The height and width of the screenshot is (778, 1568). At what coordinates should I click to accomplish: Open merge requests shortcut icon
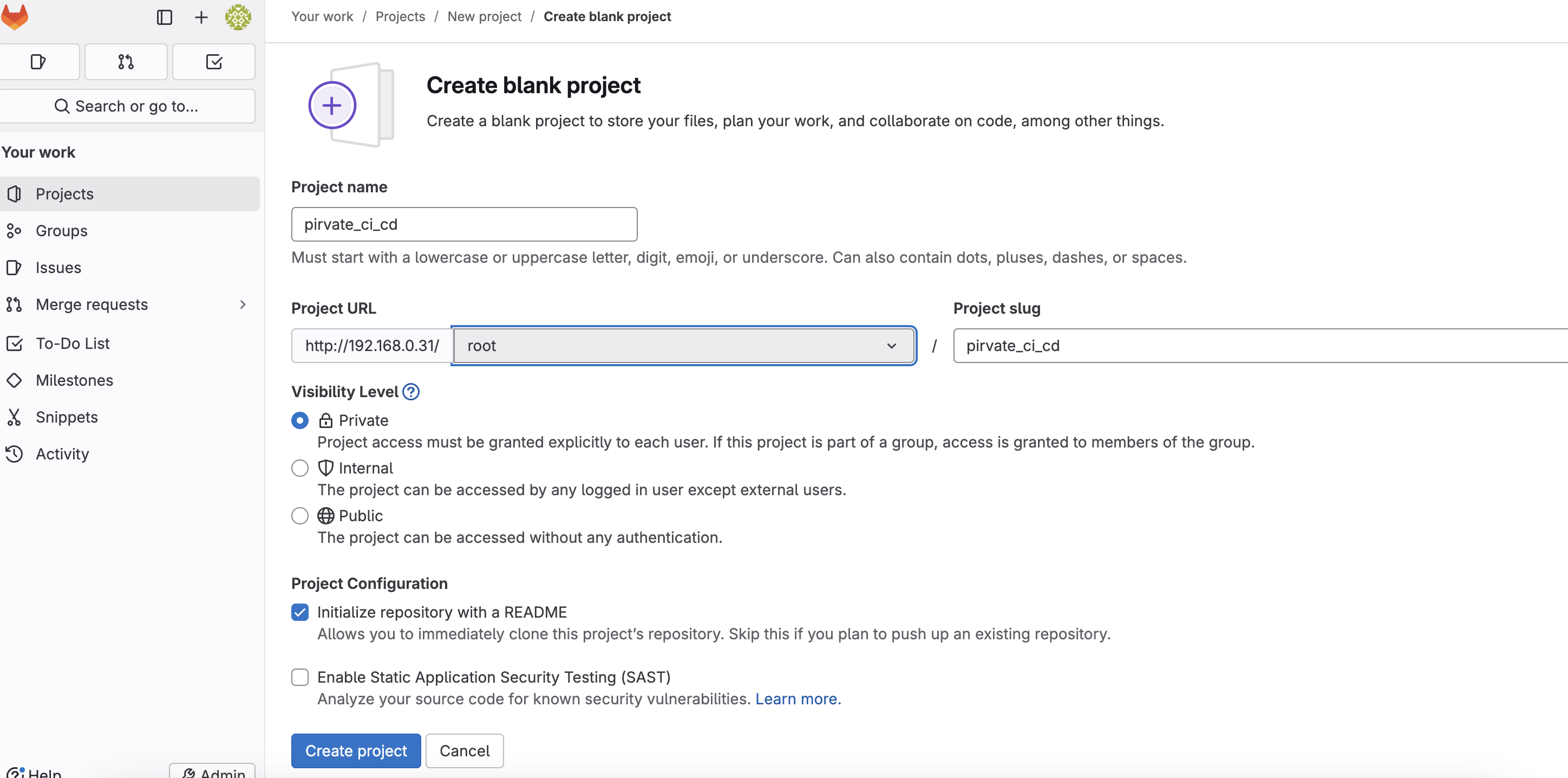(x=126, y=62)
